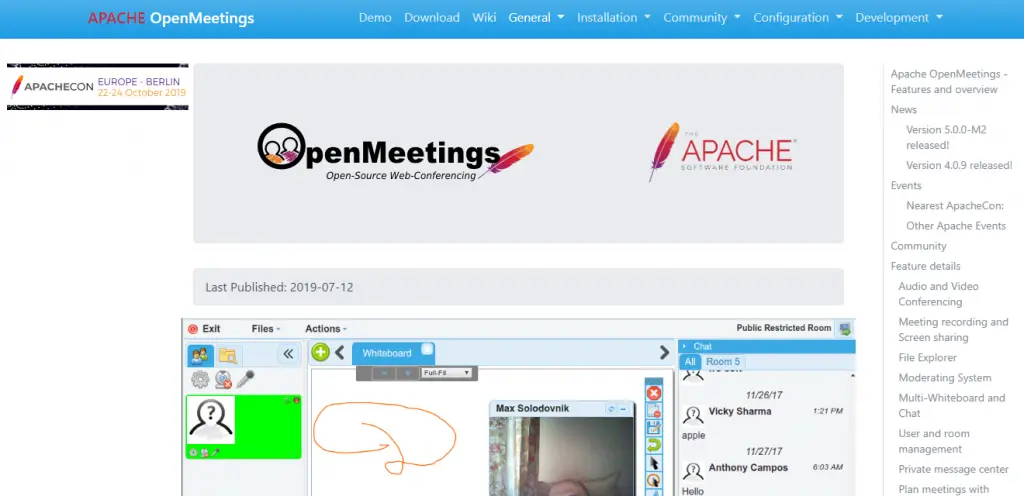This screenshot has width=1024, height=496.
Task: Click the microphone icon in sidebar
Action: pyautogui.click(x=246, y=379)
